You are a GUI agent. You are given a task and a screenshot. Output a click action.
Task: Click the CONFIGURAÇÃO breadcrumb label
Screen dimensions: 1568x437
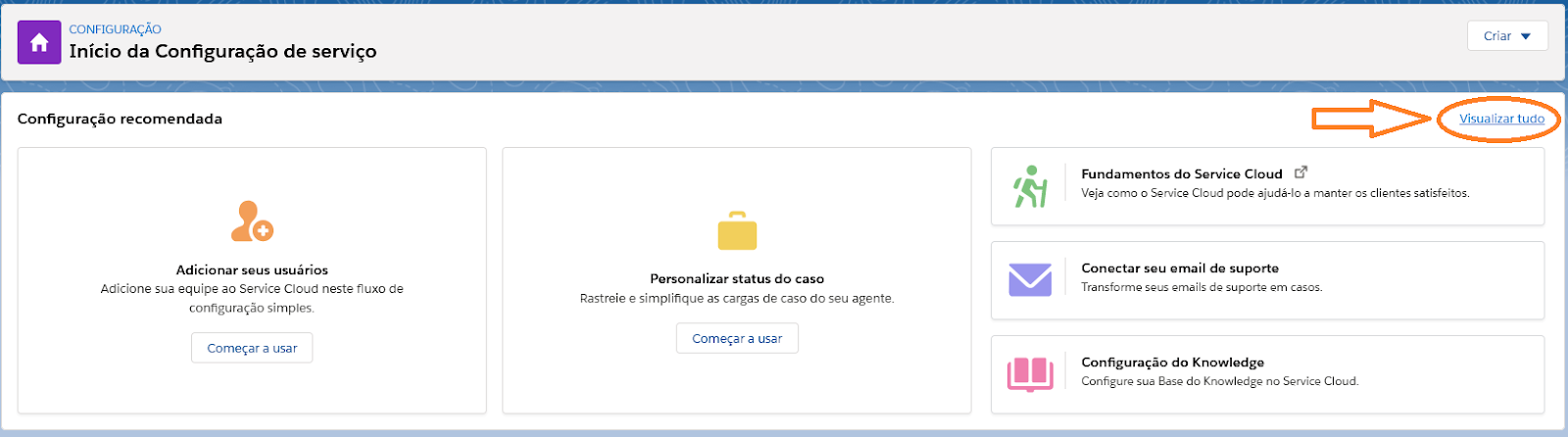(x=115, y=29)
